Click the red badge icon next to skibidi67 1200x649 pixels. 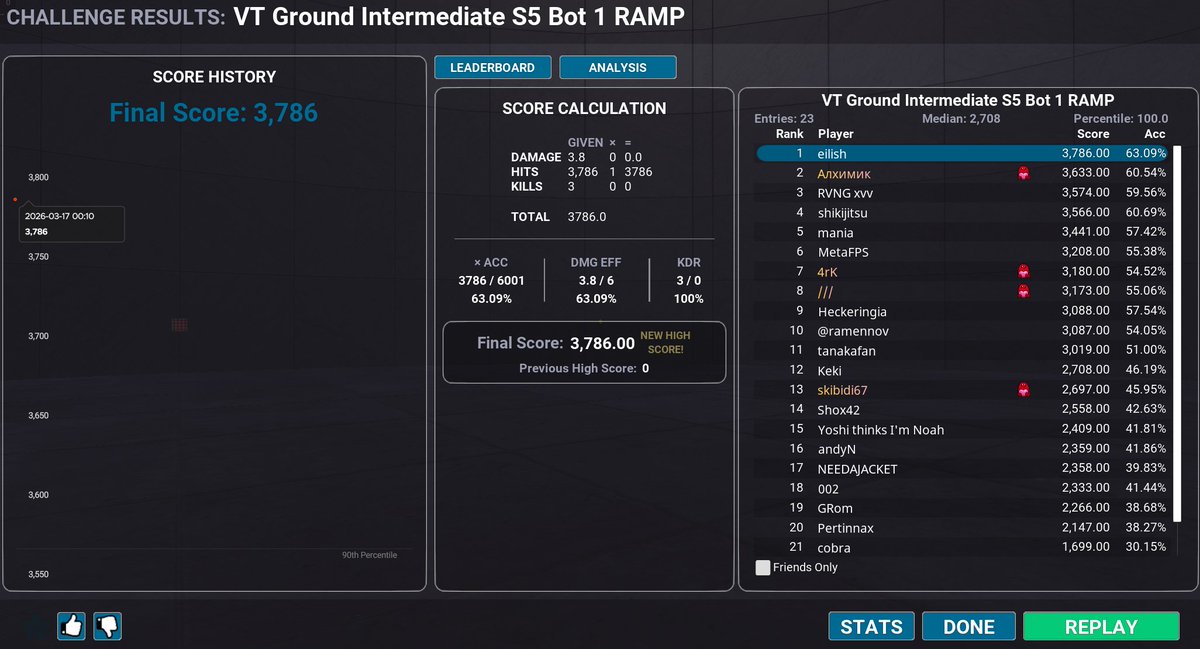(1023, 389)
